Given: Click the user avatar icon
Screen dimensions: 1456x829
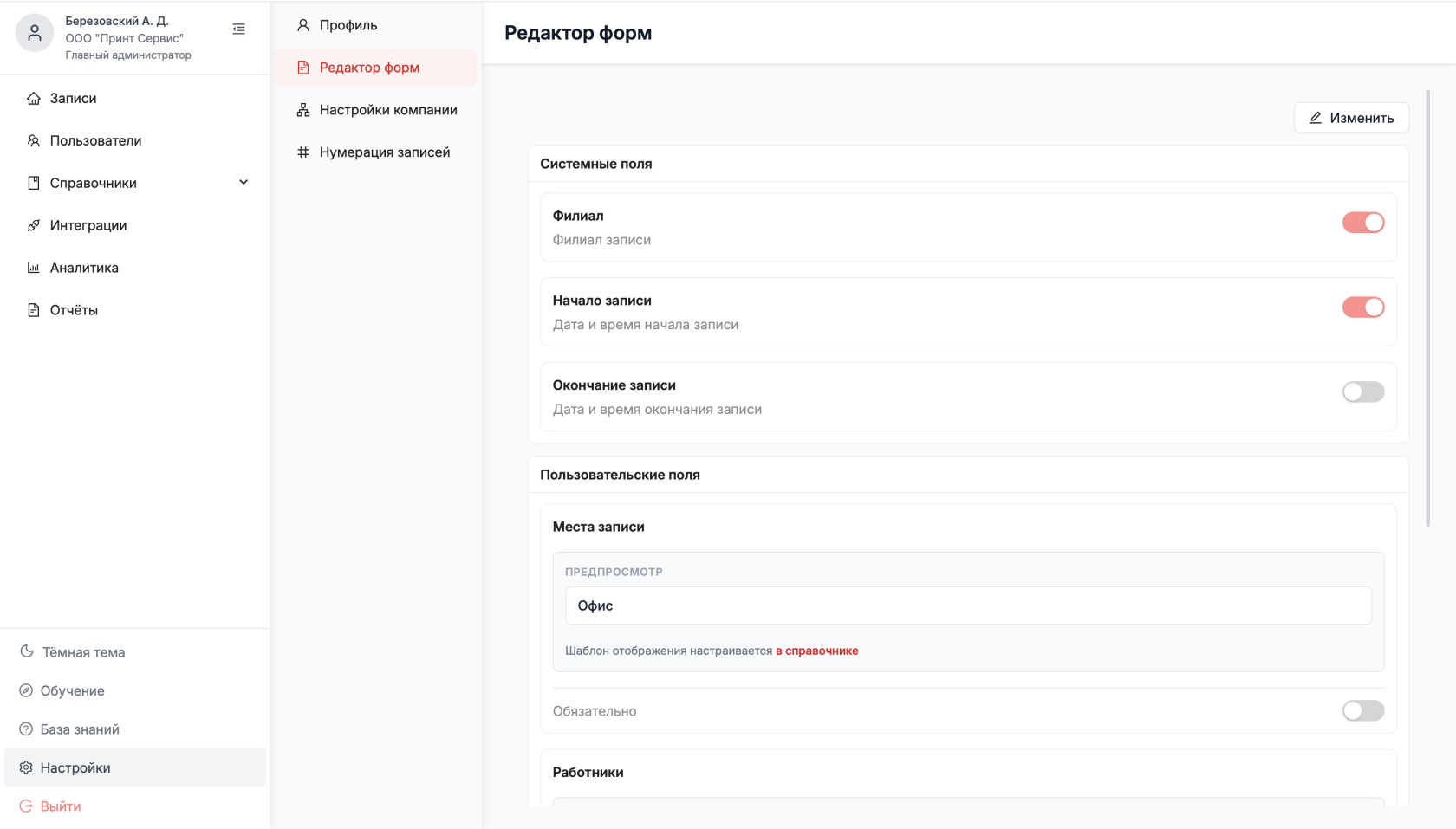Looking at the screenshot, I should [x=35, y=33].
